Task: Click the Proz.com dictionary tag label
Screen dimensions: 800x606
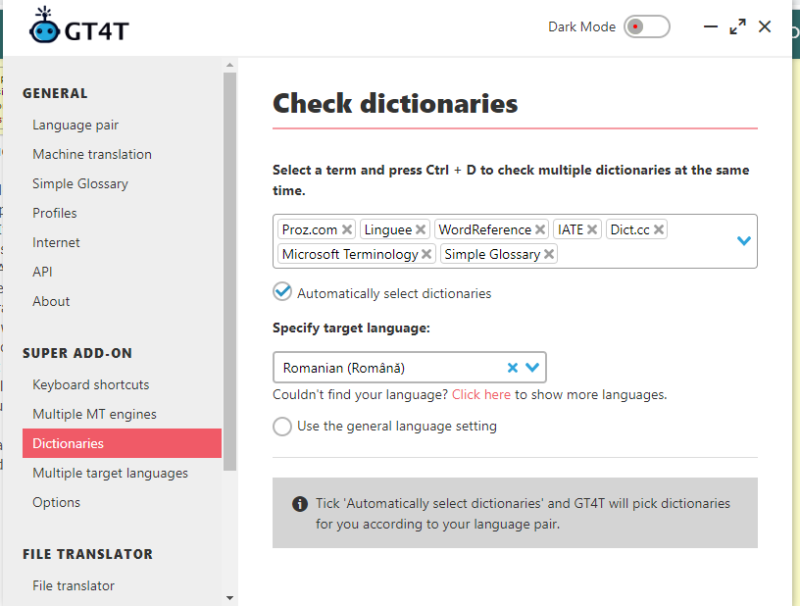Action: [x=310, y=230]
